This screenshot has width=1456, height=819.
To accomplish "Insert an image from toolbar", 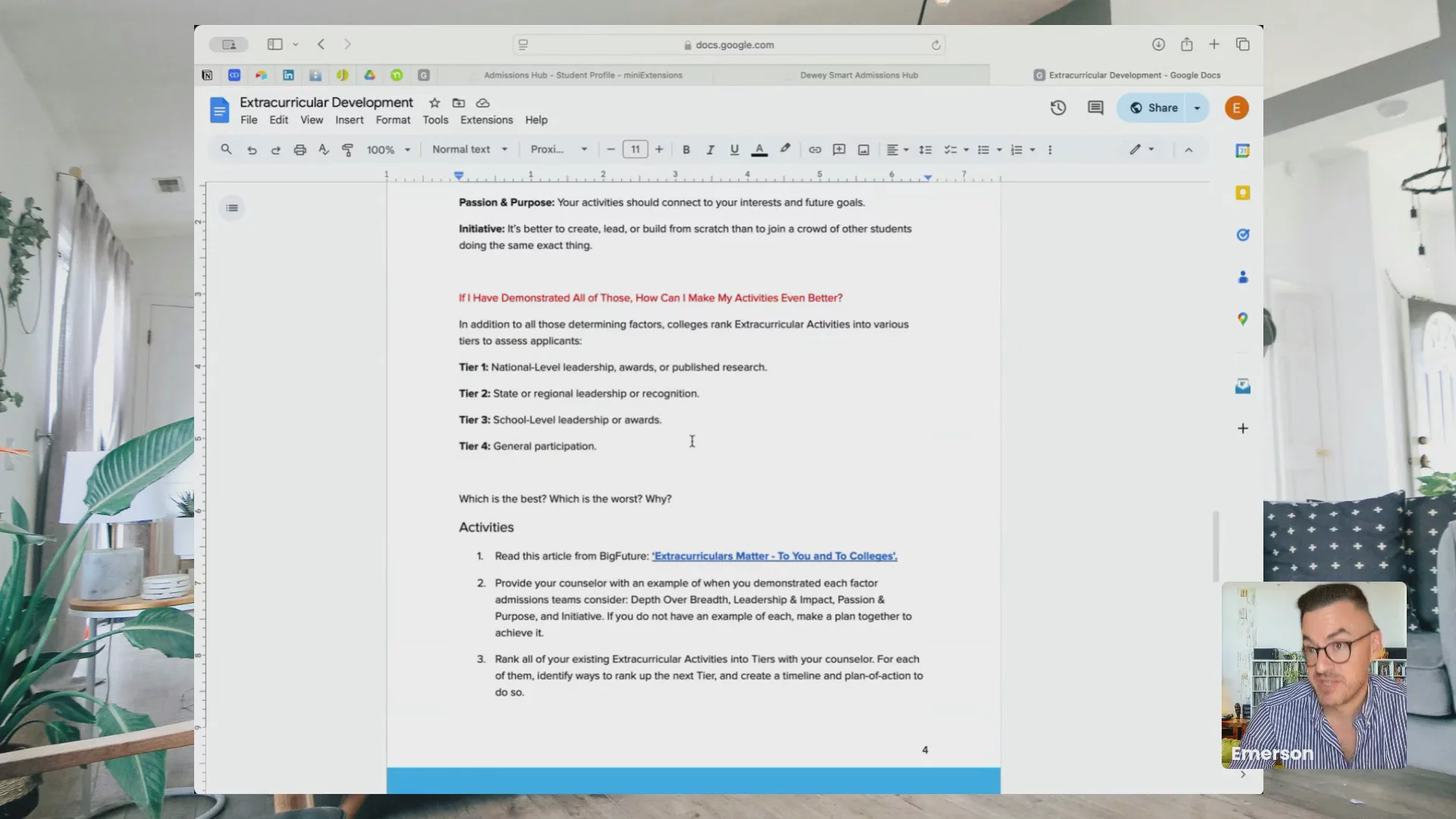I will click(x=863, y=150).
